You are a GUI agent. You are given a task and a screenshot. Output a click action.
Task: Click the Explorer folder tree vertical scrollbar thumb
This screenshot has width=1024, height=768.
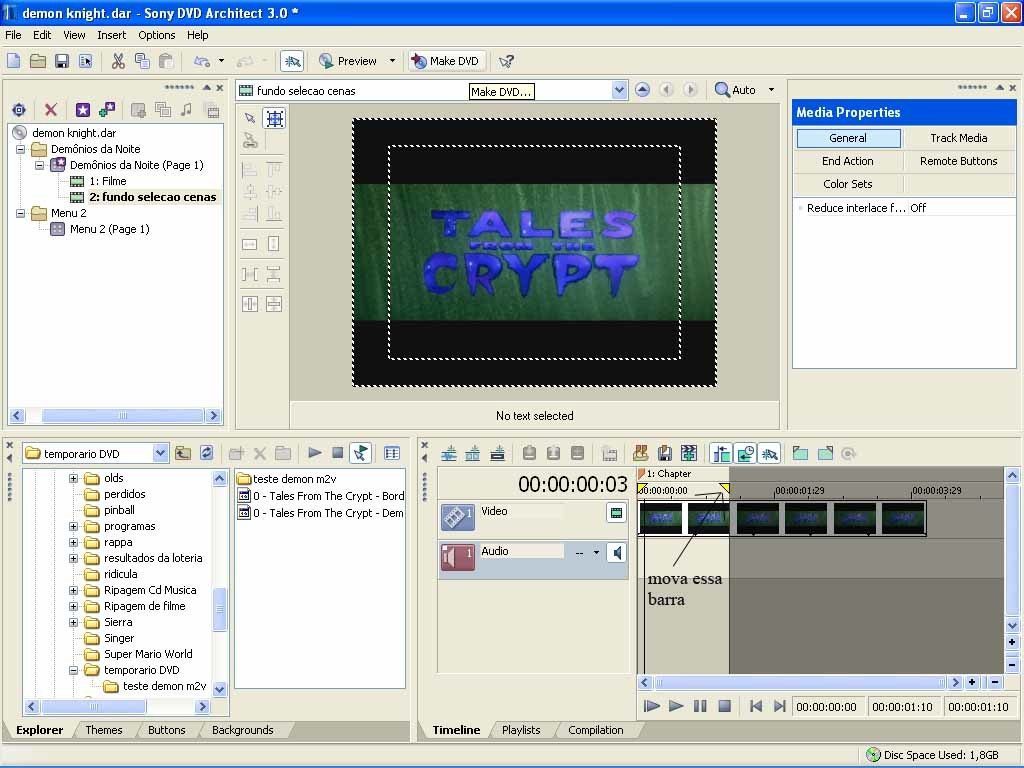click(x=219, y=609)
